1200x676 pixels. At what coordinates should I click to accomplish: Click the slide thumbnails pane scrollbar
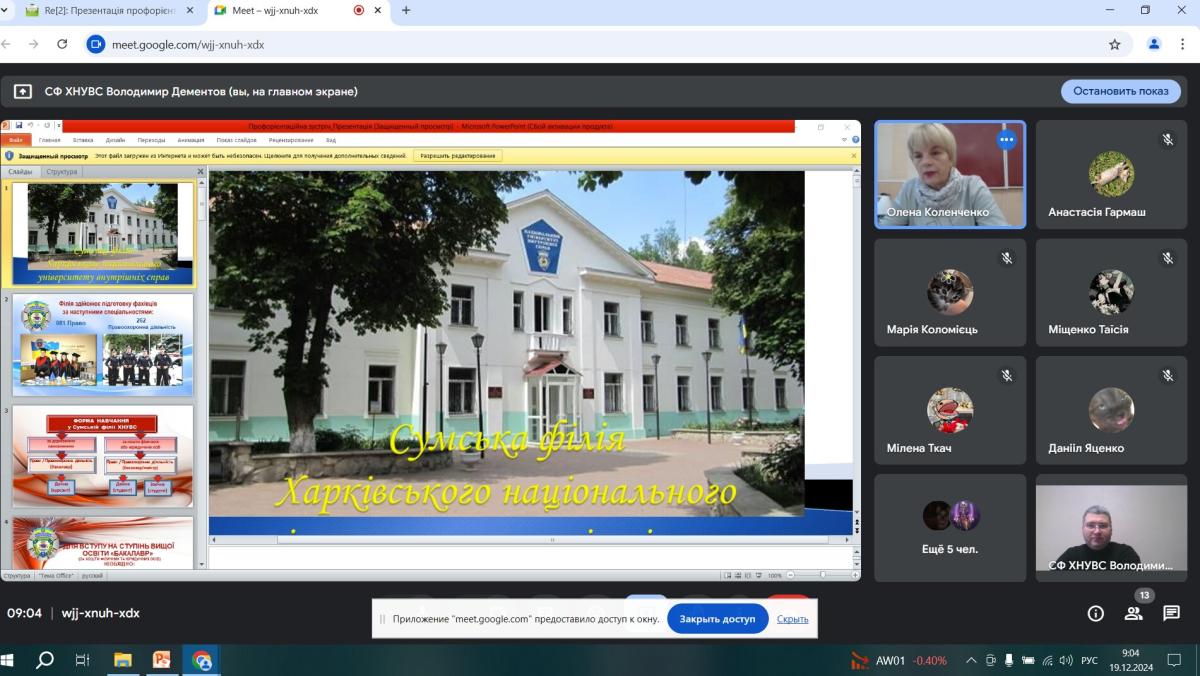click(x=200, y=374)
